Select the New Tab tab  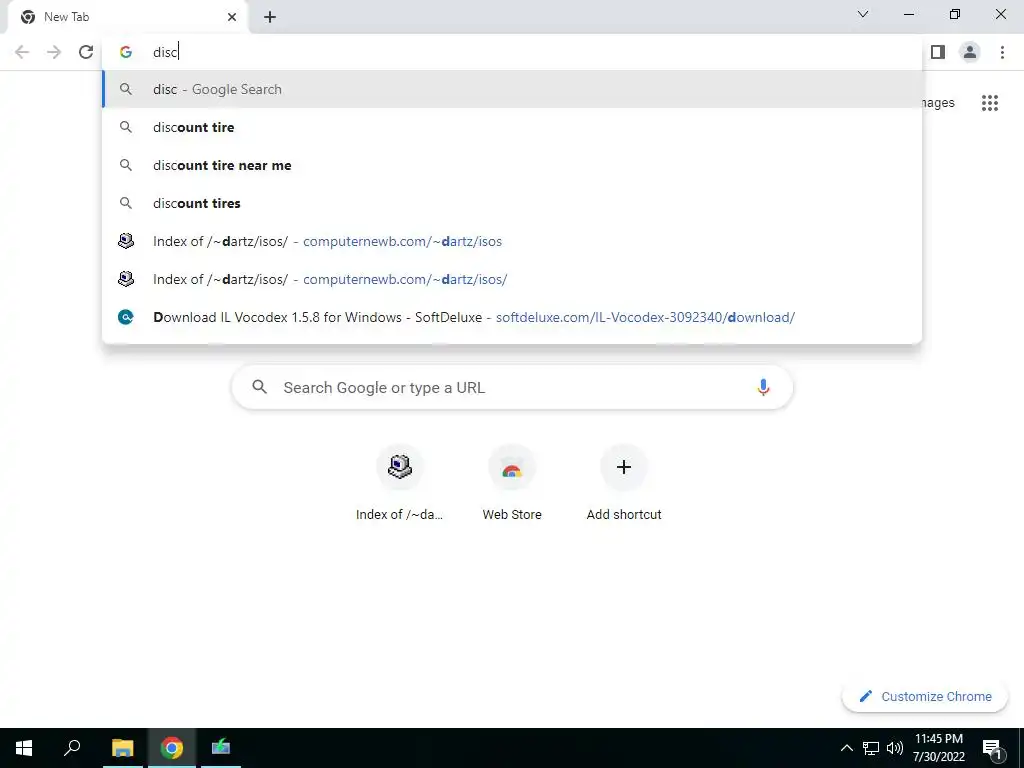pos(128,17)
